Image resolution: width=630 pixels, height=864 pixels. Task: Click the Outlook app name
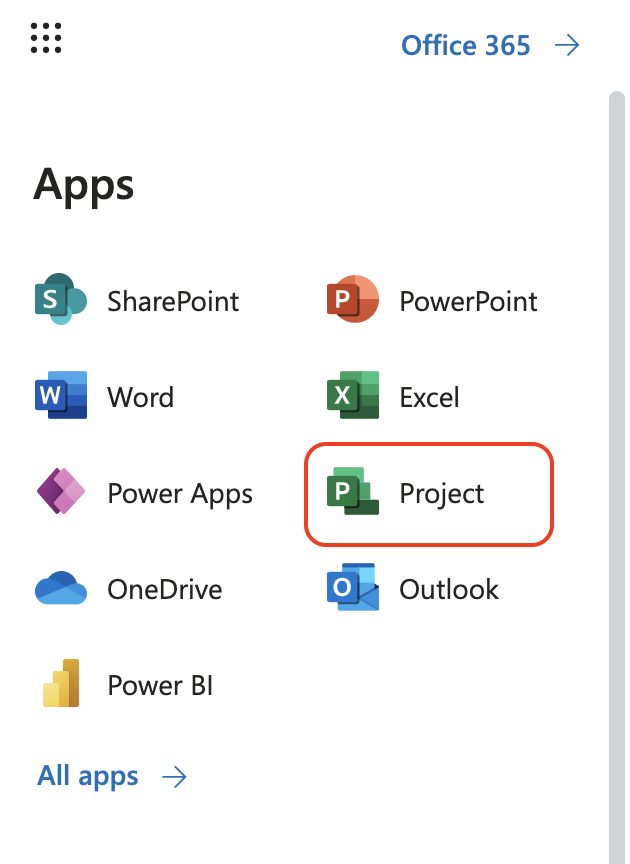[449, 590]
